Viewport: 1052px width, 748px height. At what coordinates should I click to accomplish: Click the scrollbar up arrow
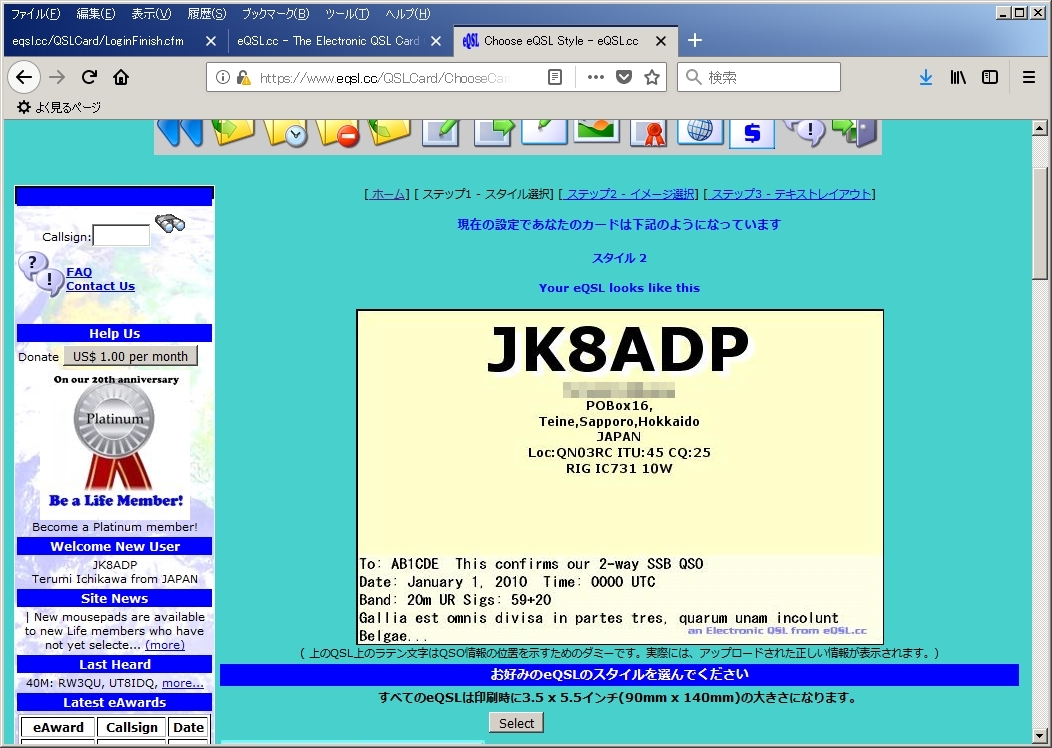pyautogui.click(x=1040, y=127)
